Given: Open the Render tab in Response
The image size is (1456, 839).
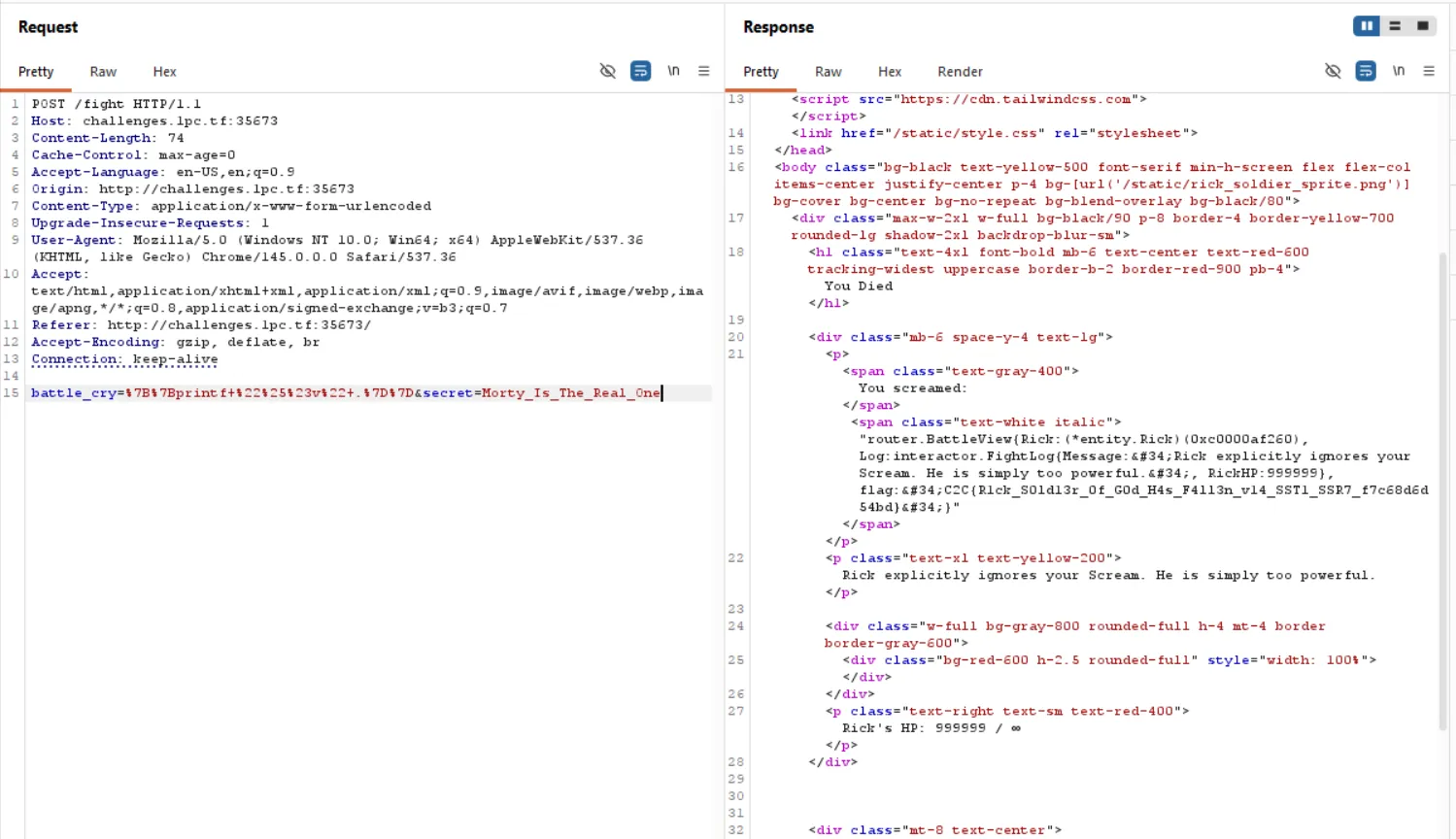Looking at the screenshot, I should (x=960, y=72).
